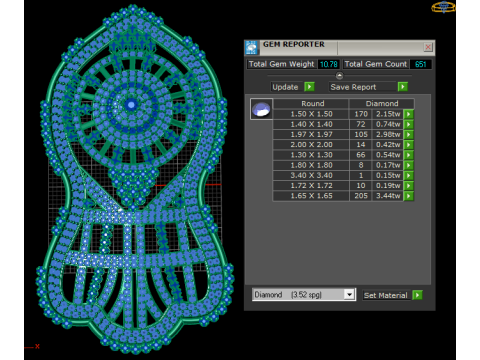Click the green arrow next to Update
Screen dimensions: 480x360
pos(309,87)
